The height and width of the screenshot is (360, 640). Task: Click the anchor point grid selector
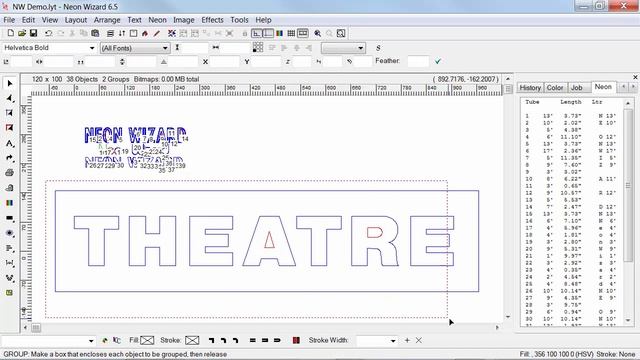258,48
